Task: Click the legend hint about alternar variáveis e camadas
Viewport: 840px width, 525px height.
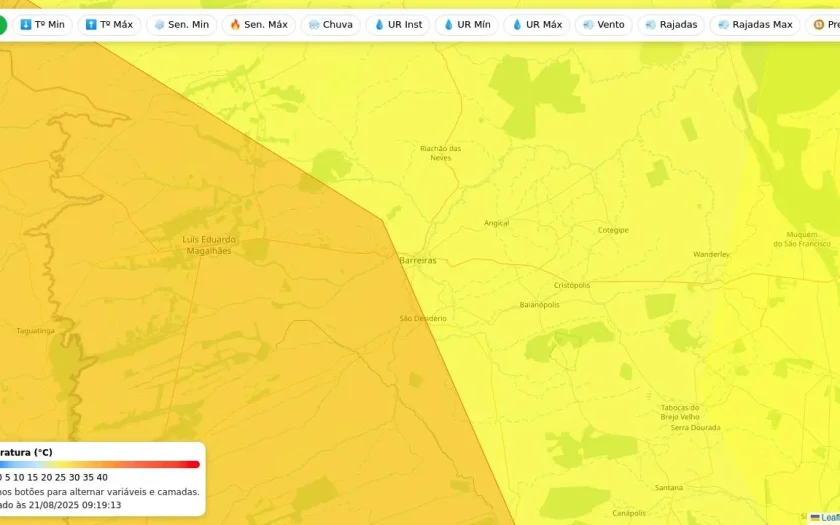Action: [x=100, y=491]
